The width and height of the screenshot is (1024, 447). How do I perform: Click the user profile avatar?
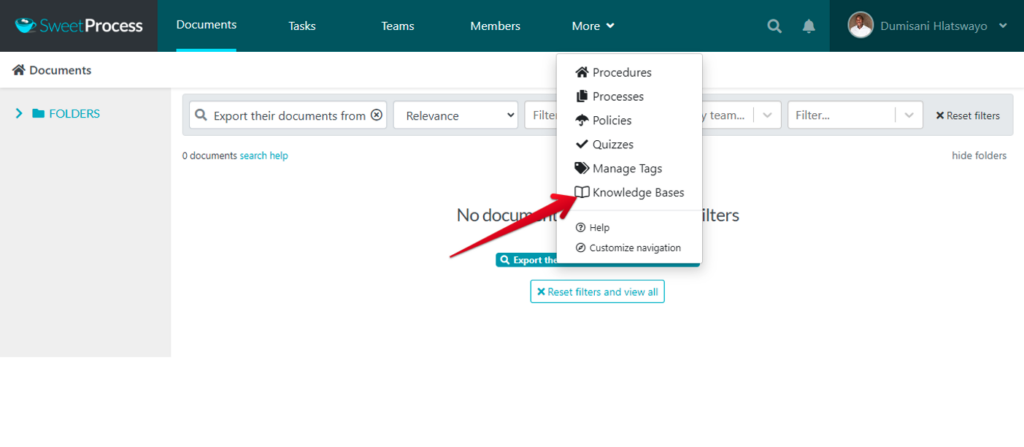click(x=860, y=25)
